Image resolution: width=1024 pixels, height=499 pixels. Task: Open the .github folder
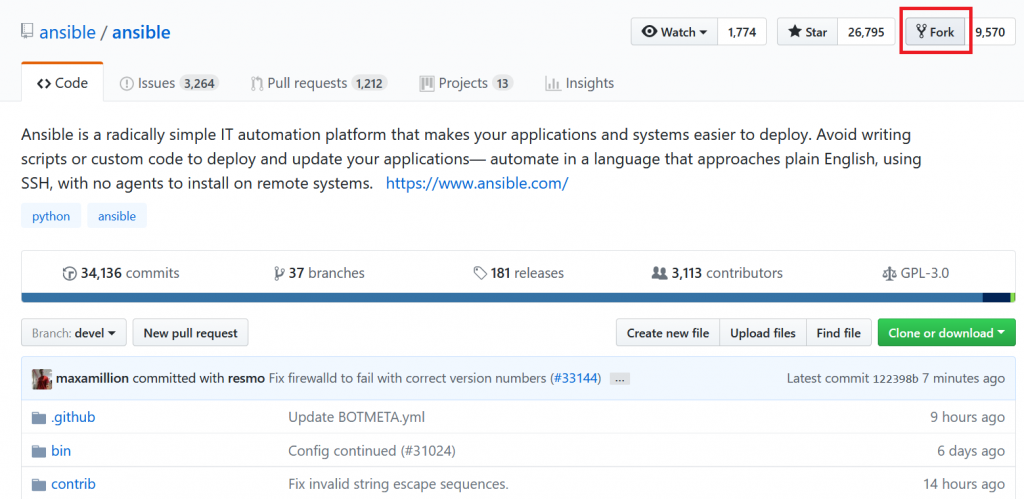coord(73,417)
